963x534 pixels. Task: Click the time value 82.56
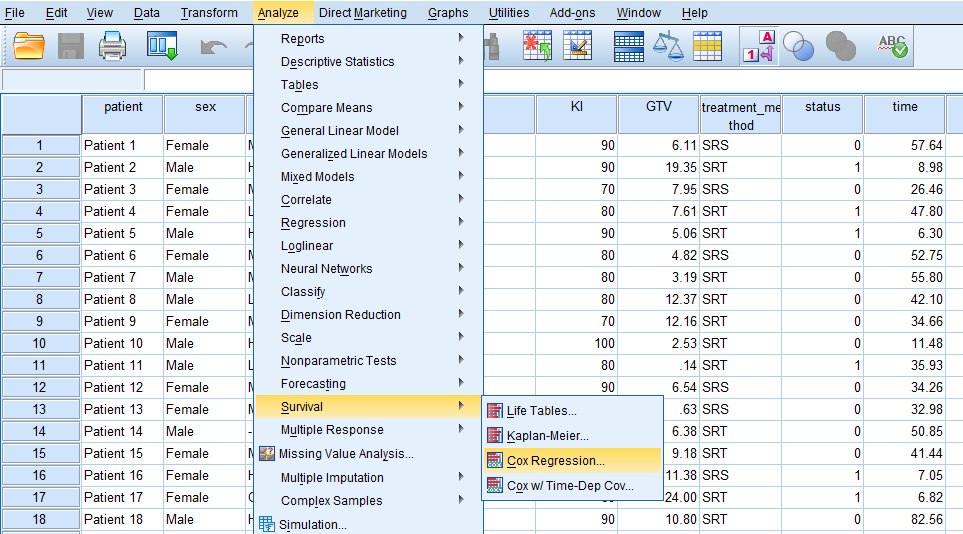pyautogui.click(x=905, y=519)
